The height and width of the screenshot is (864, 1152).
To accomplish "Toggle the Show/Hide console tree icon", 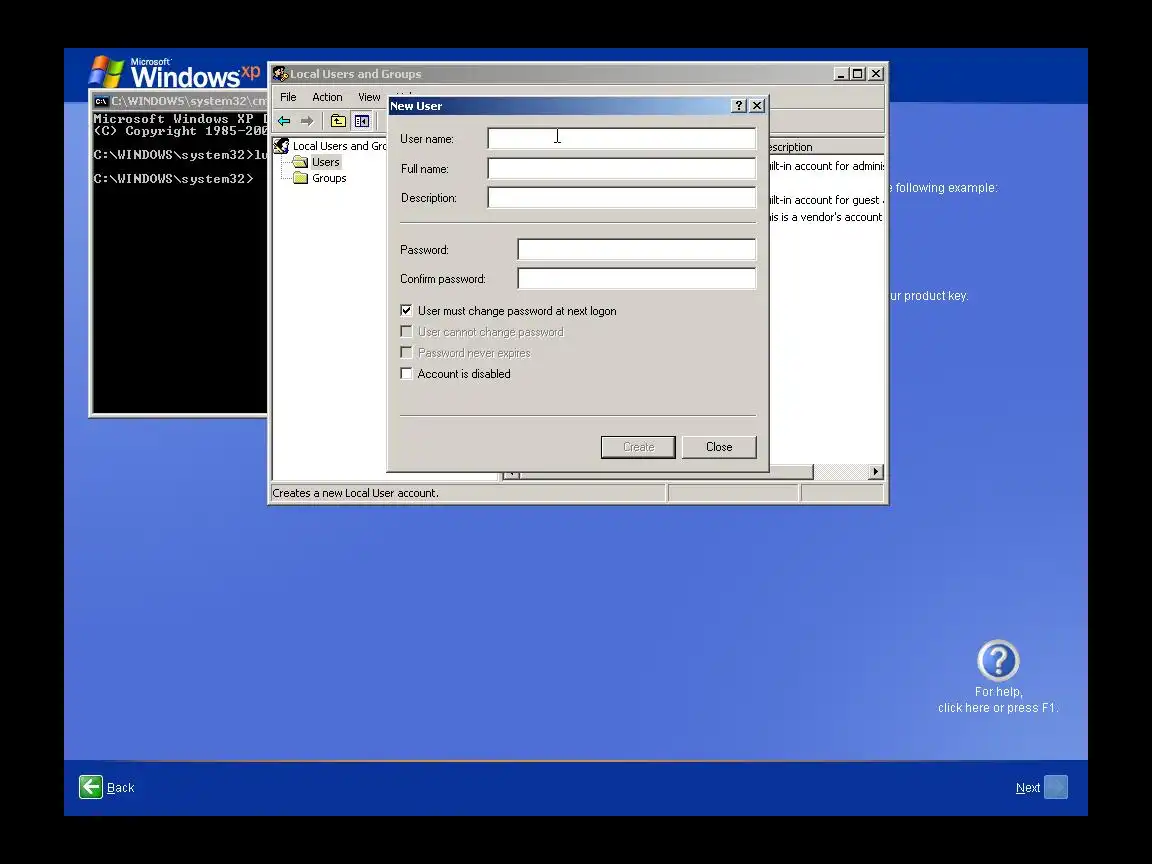I will click(361, 120).
